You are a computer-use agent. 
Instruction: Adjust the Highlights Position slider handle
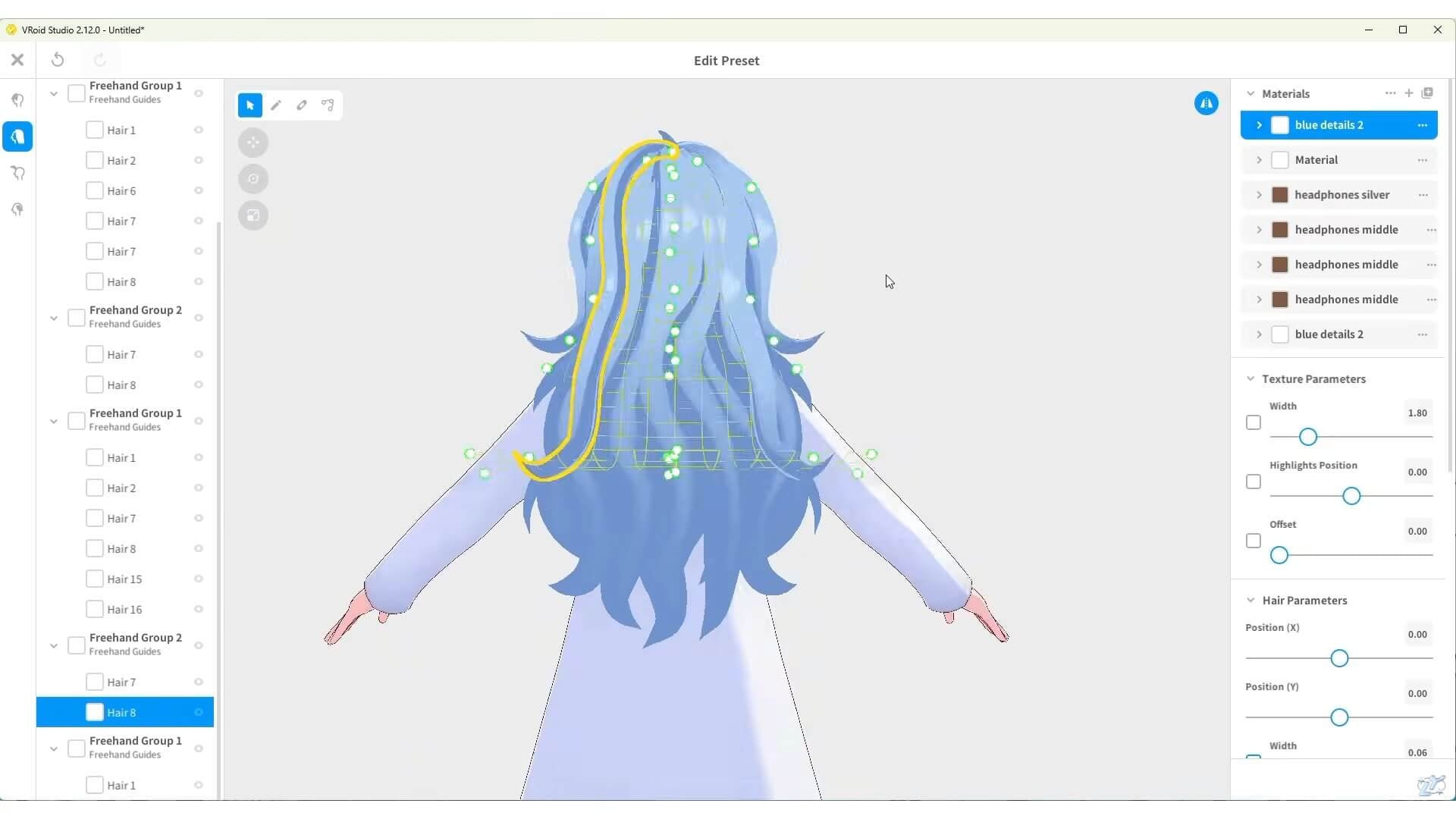click(x=1351, y=496)
